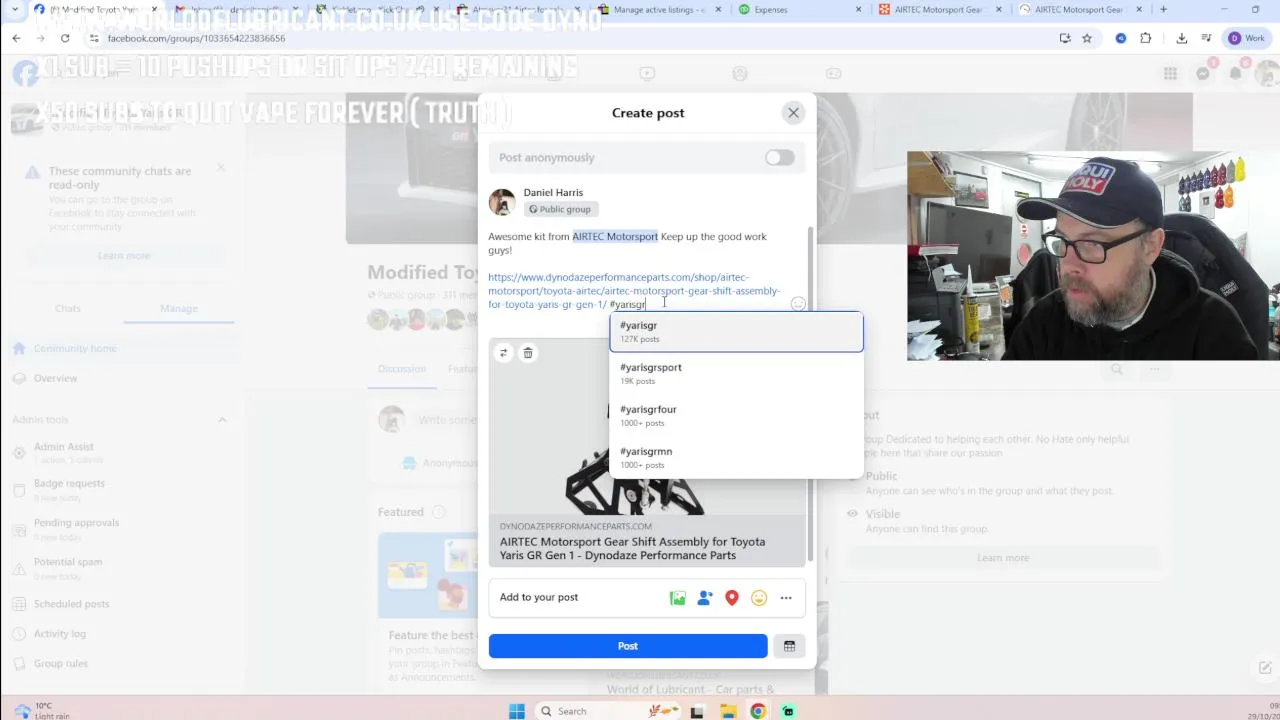Select the #yarisgr hashtag suggestion
The height and width of the screenshot is (720, 1280).
(x=736, y=332)
